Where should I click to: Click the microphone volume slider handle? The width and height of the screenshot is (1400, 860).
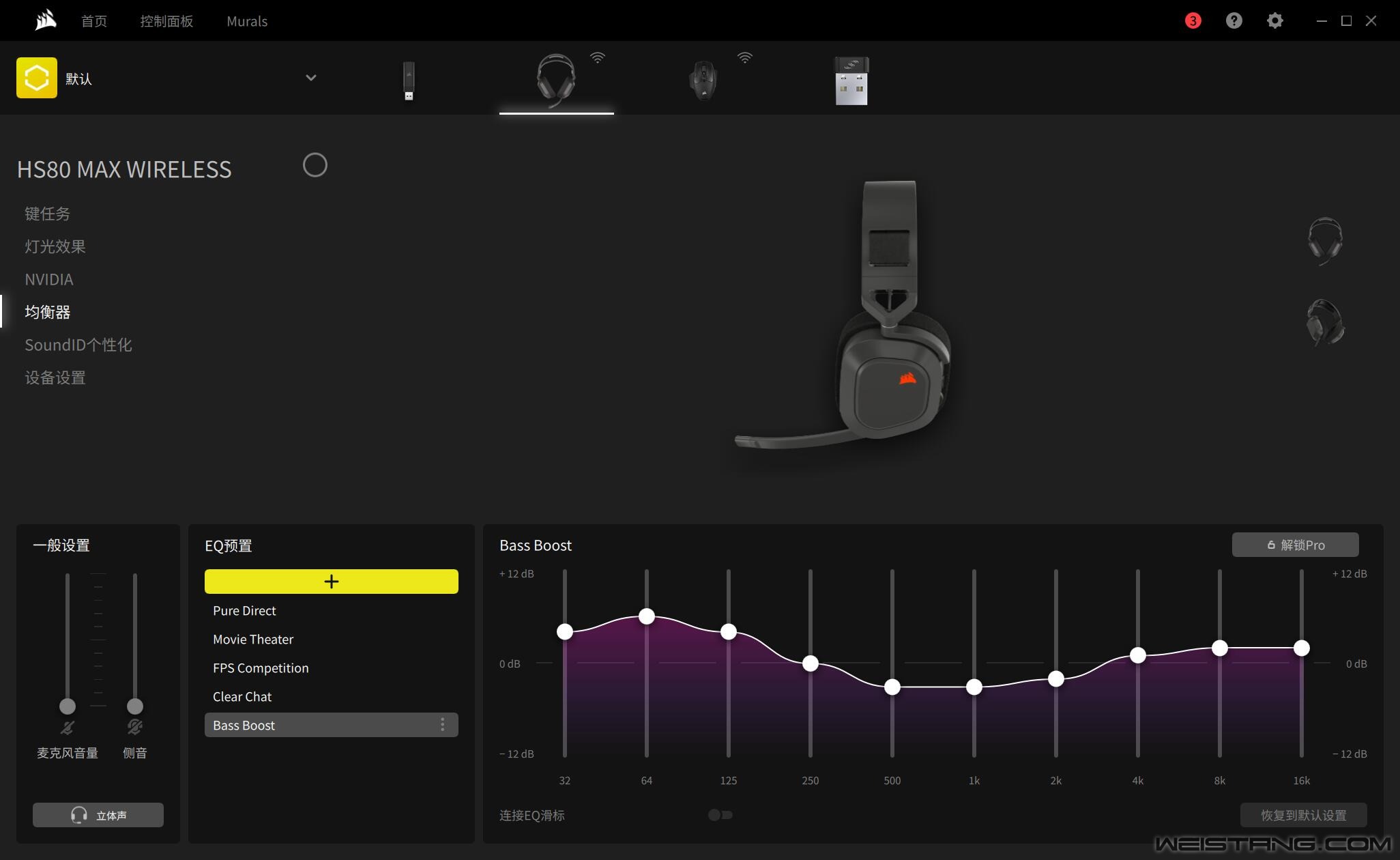tap(67, 706)
